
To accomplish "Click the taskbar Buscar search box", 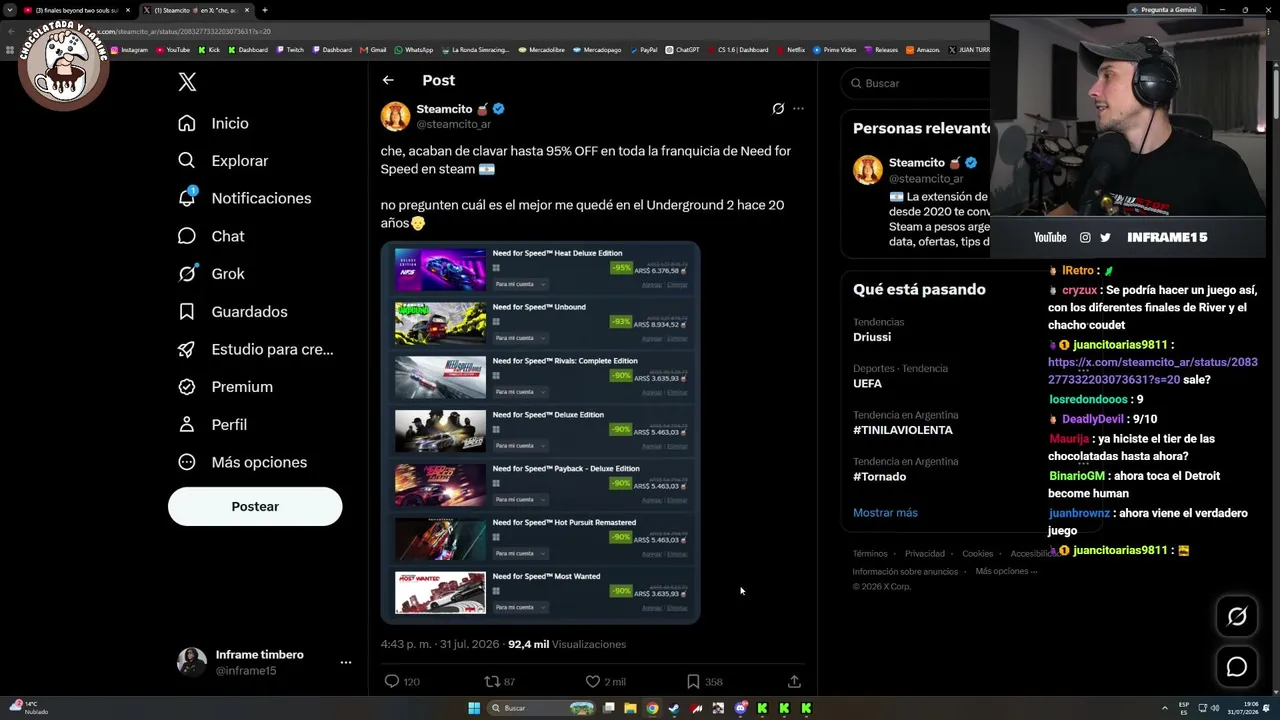I will tap(540, 708).
